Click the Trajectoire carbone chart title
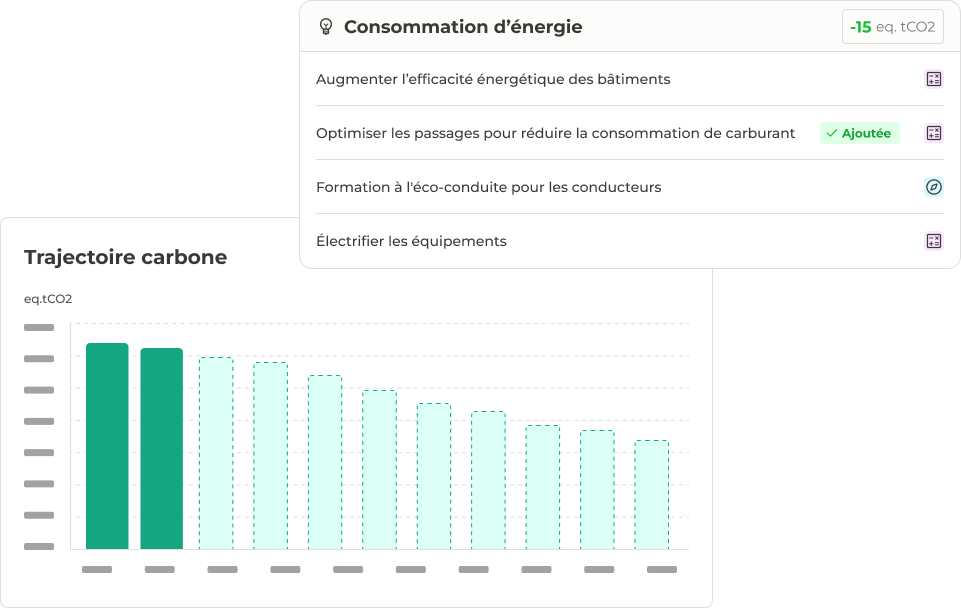 click(125, 257)
